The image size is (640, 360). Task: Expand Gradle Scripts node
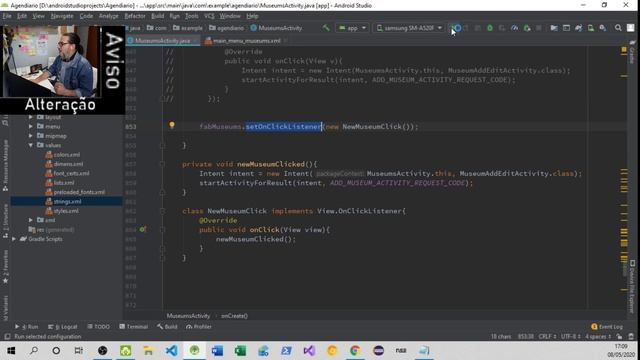click(14, 239)
